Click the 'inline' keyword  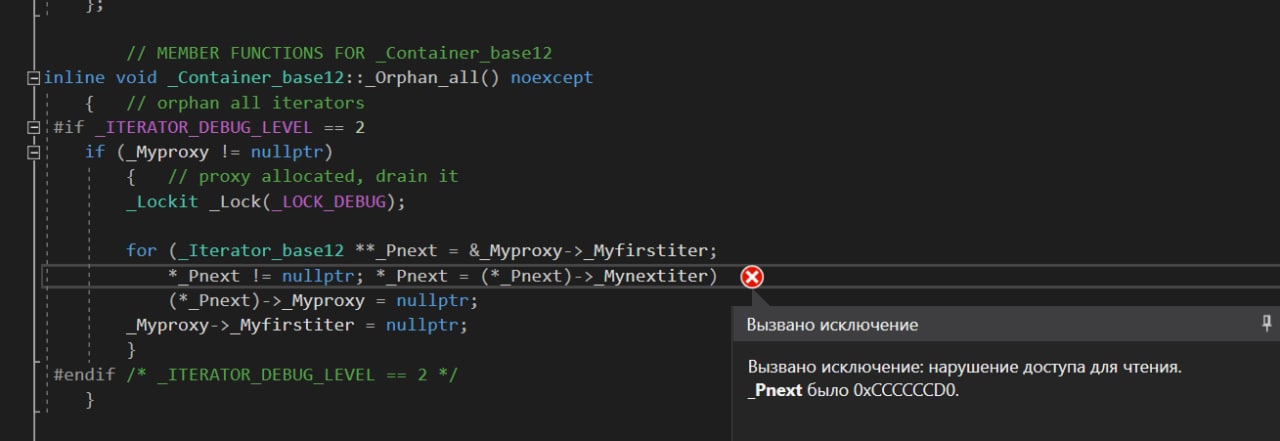tap(75, 78)
